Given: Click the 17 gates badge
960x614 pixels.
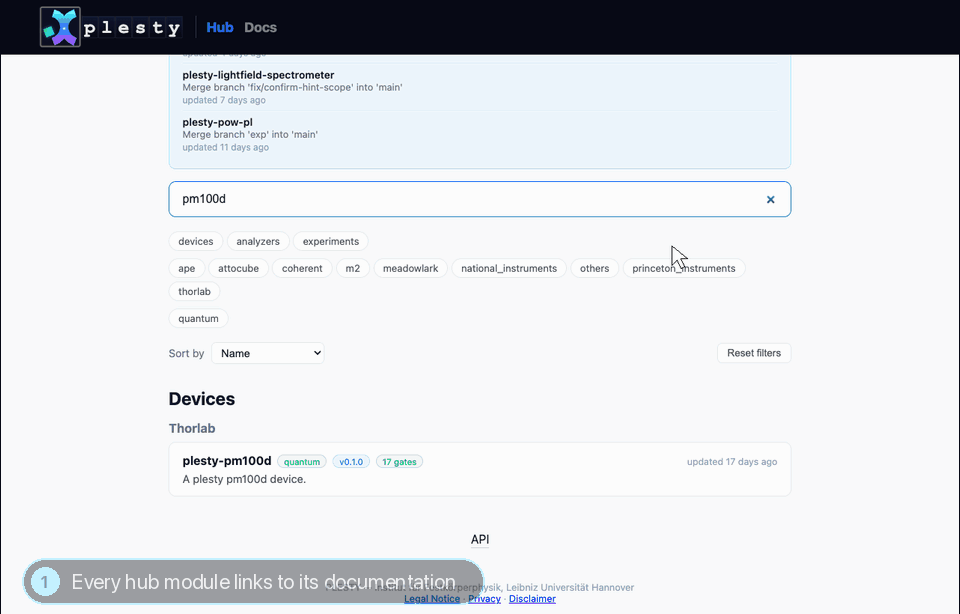Looking at the screenshot, I should 399,462.
